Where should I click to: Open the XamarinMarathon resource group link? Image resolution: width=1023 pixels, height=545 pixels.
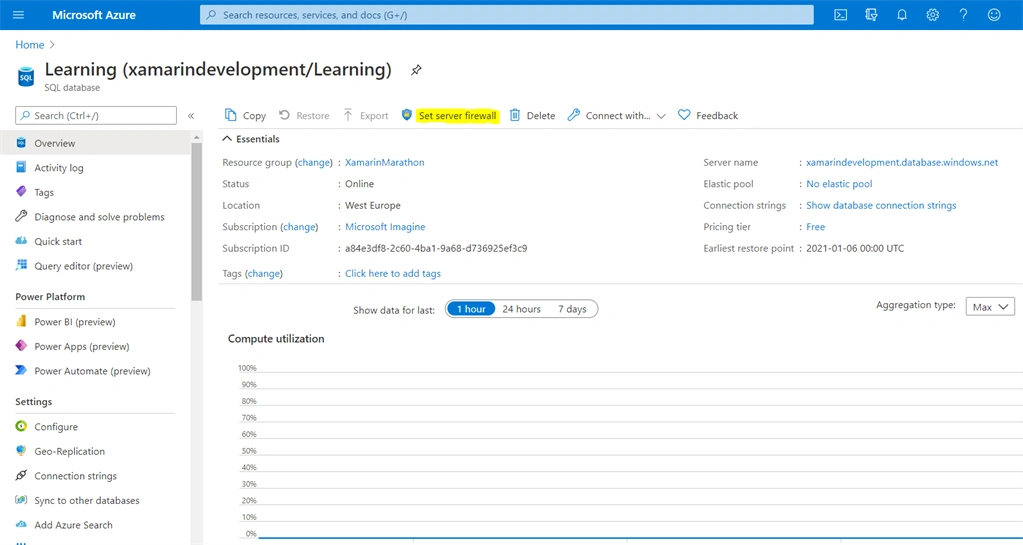[x=384, y=163]
